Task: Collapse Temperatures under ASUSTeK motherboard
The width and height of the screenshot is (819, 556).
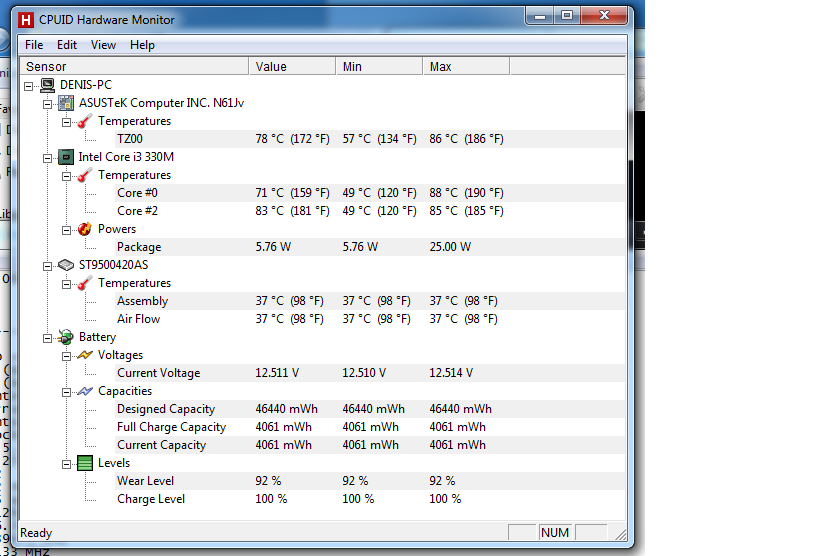Action: (66, 122)
